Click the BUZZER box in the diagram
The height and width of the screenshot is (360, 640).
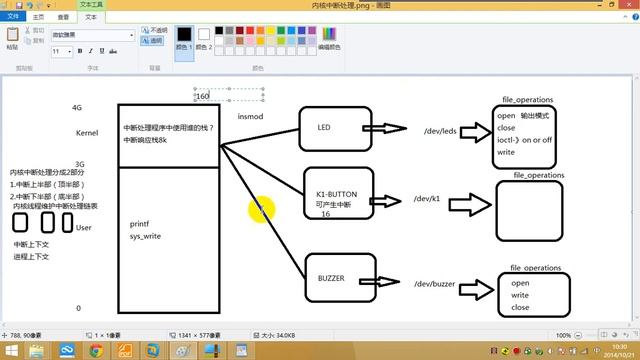pyautogui.click(x=340, y=278)
